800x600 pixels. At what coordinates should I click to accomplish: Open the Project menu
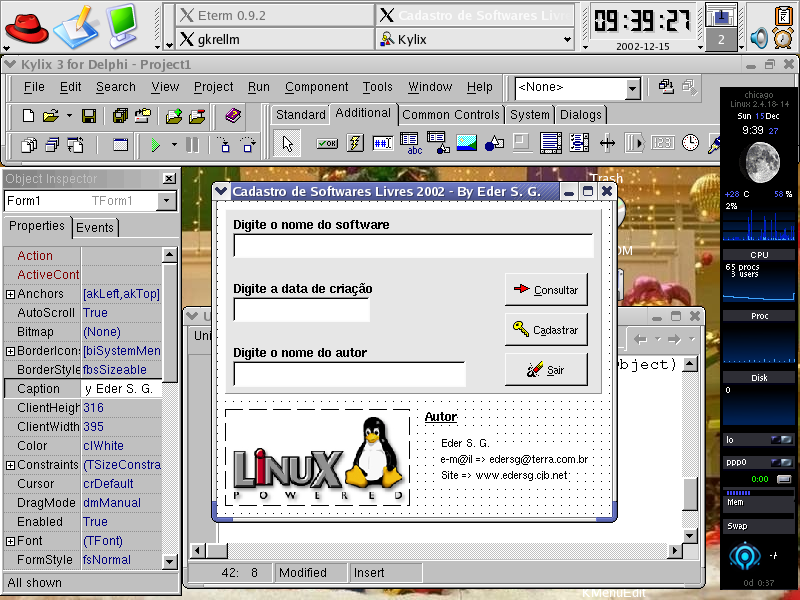click(x=213, y=87)
